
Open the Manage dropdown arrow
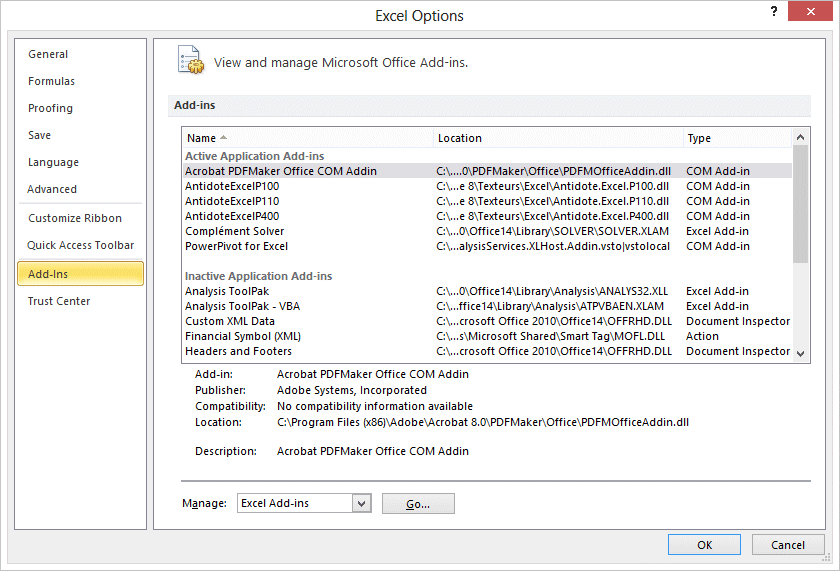pyautogui.click(x=362, y=504)
